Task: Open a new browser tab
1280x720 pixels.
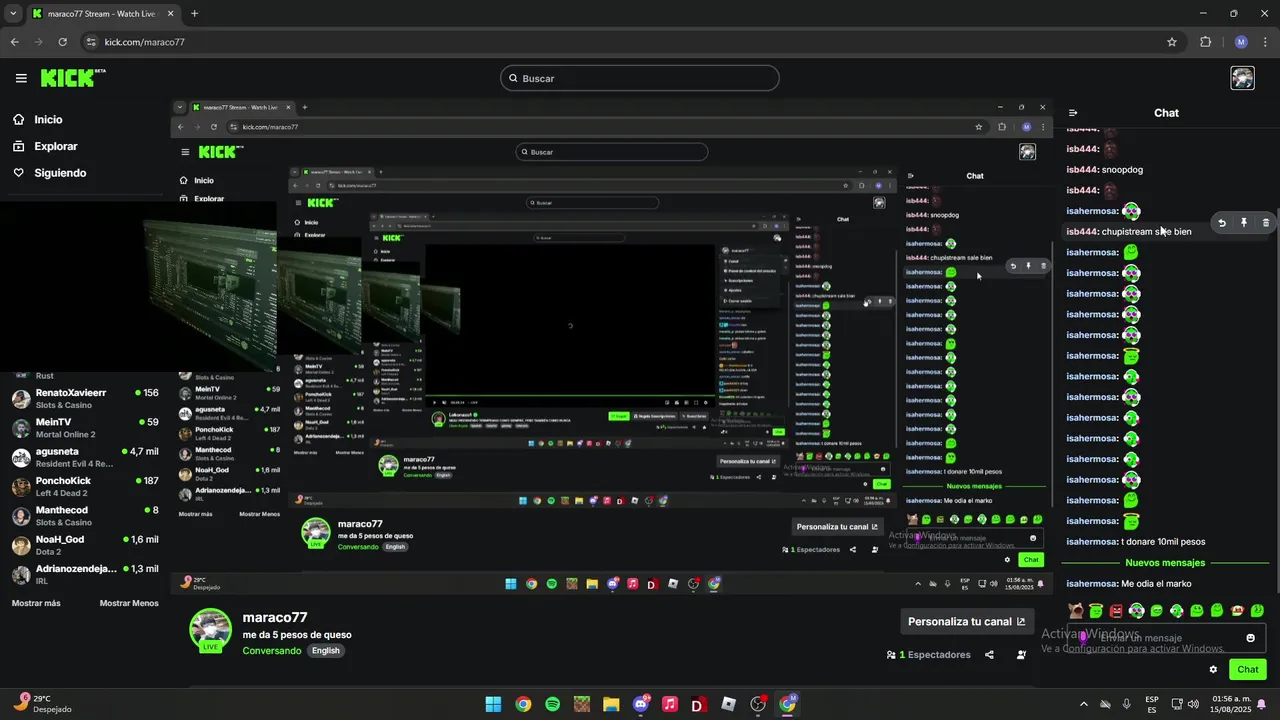Action: [x=194, y=14]
